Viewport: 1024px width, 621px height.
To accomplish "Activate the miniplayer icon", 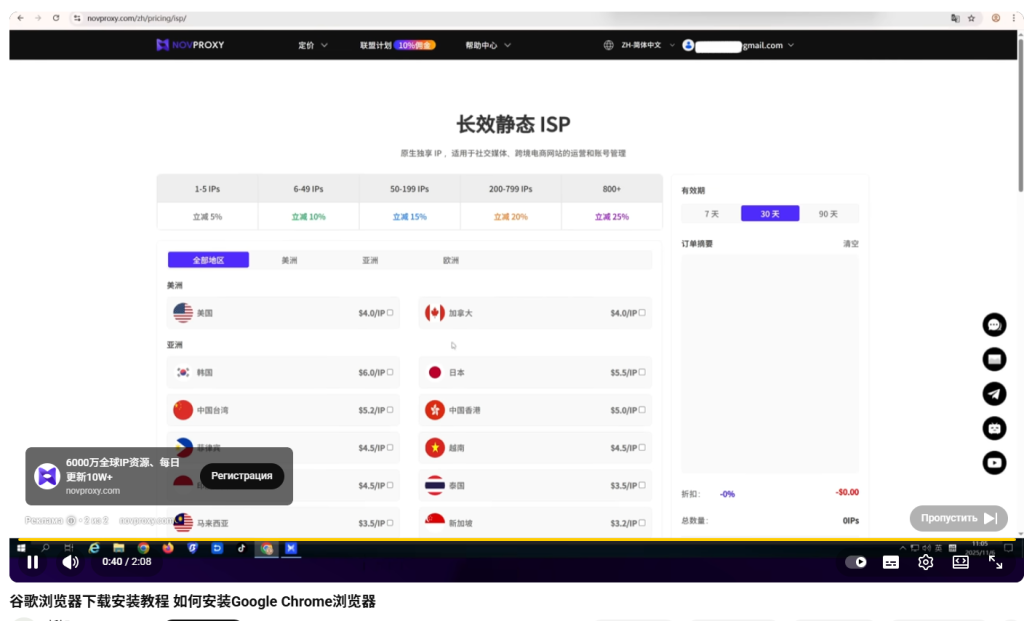I will click(x=959, y=562).
